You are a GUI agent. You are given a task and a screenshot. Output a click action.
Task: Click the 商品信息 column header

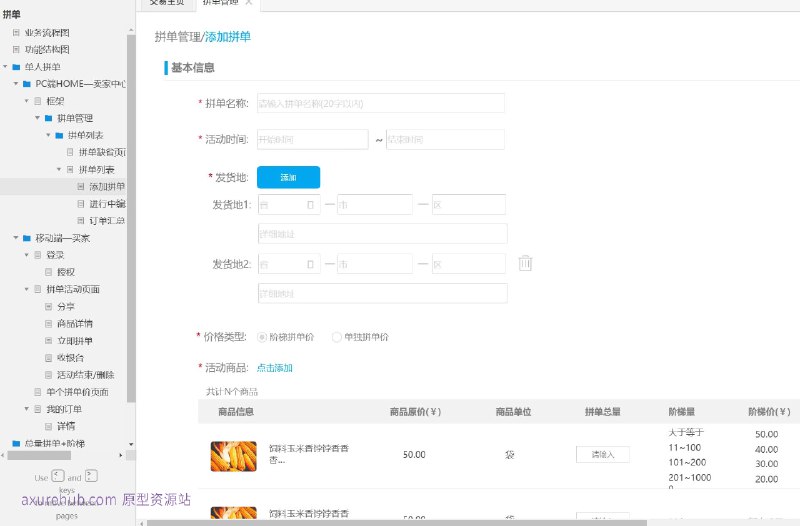coord(236,412)
